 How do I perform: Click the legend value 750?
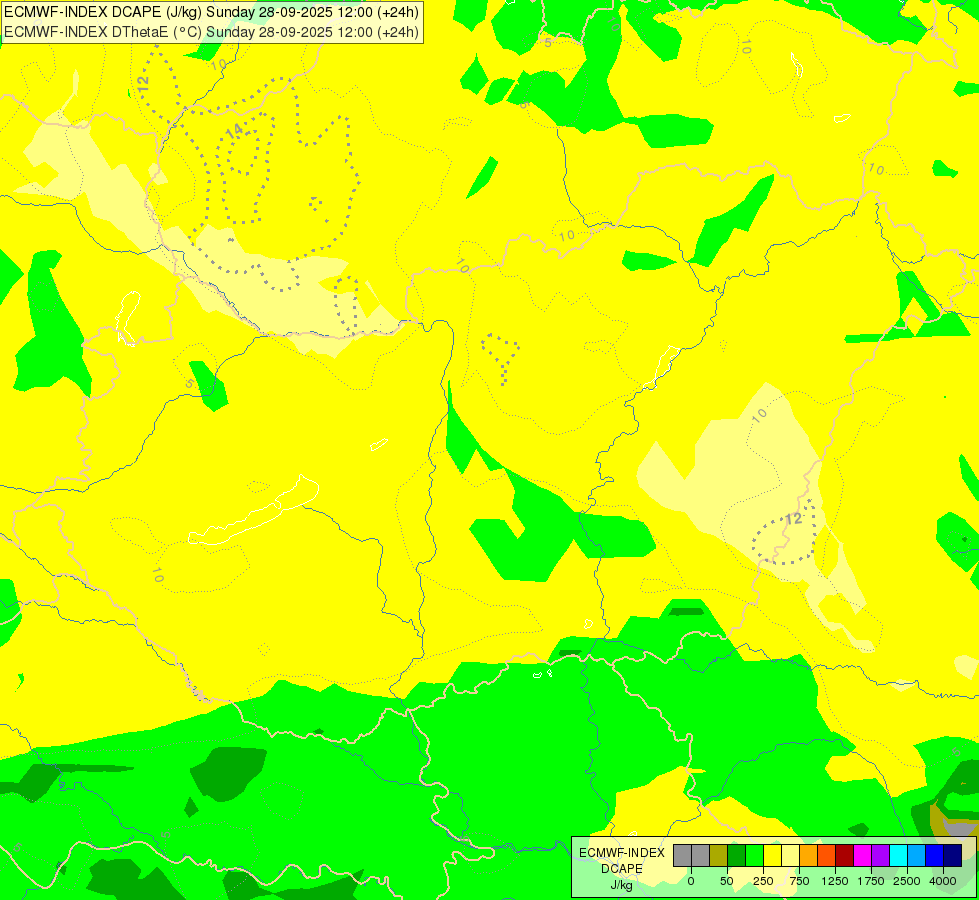click(x=799, y=881)
